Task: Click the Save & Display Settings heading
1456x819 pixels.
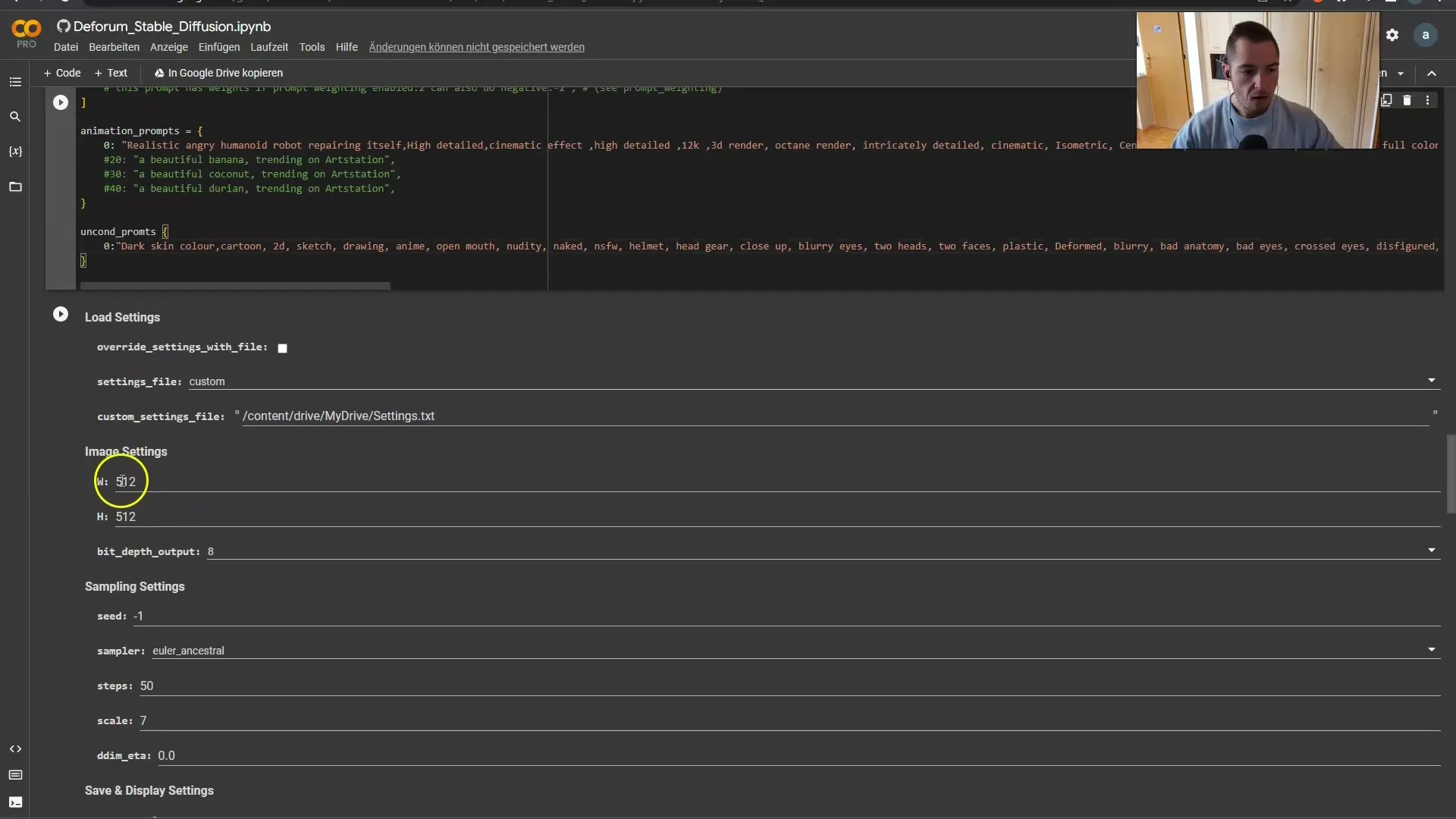Action: [x=149, y=790]
